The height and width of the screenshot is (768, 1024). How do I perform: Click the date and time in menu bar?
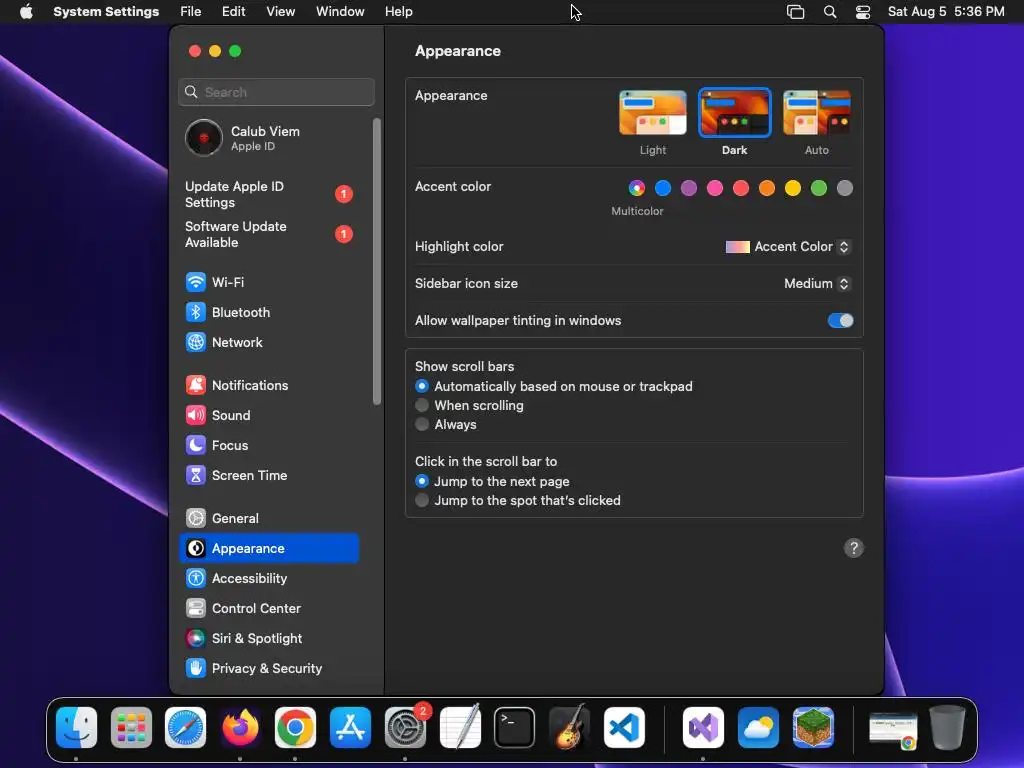(x=946, y=12)
